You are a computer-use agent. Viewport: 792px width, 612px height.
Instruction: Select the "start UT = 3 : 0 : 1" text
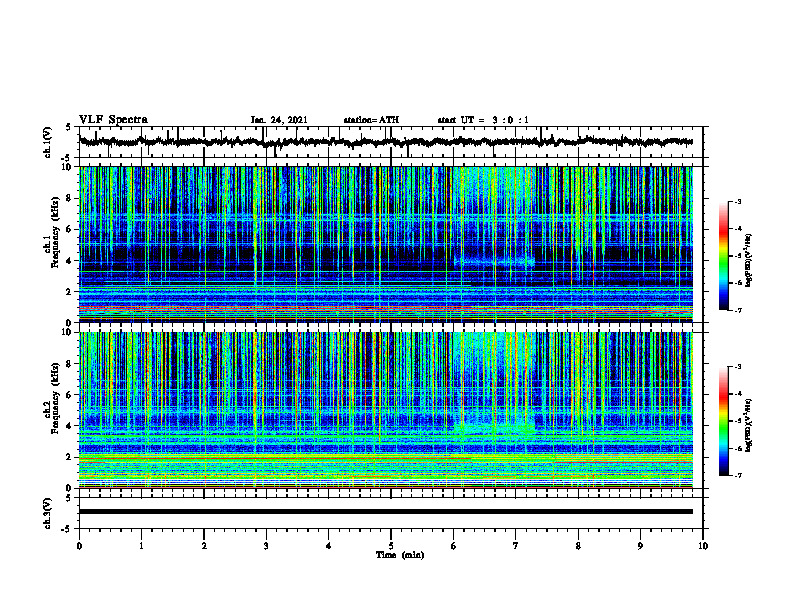[x=483, y=120]
